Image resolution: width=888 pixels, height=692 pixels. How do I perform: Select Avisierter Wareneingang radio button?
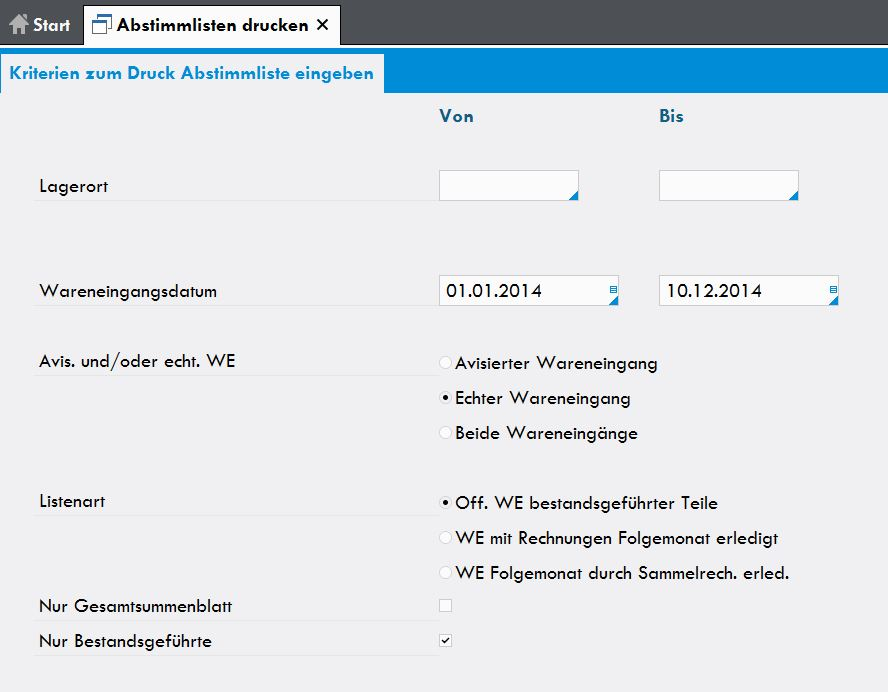coord(446,362)
